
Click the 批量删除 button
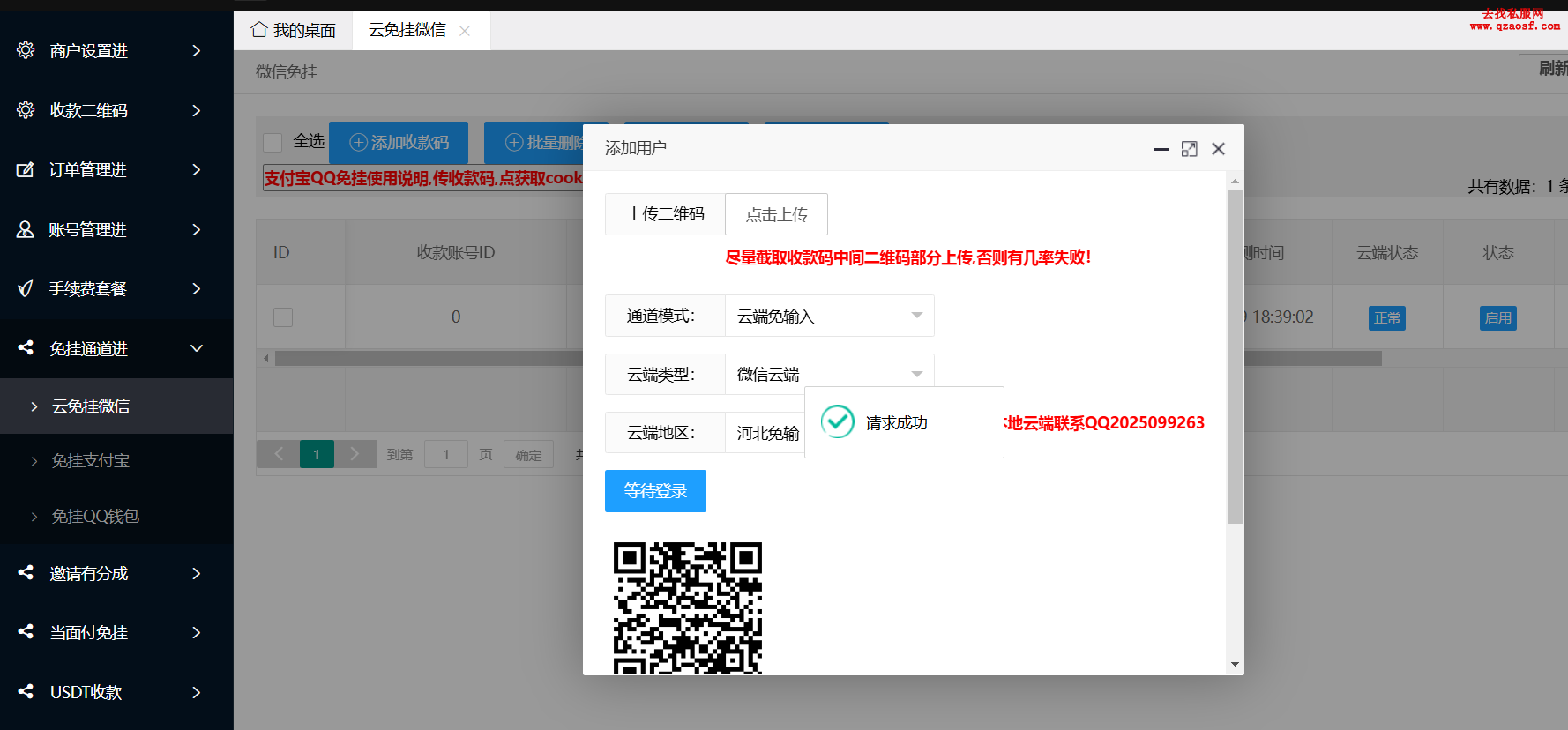point(545,142)
